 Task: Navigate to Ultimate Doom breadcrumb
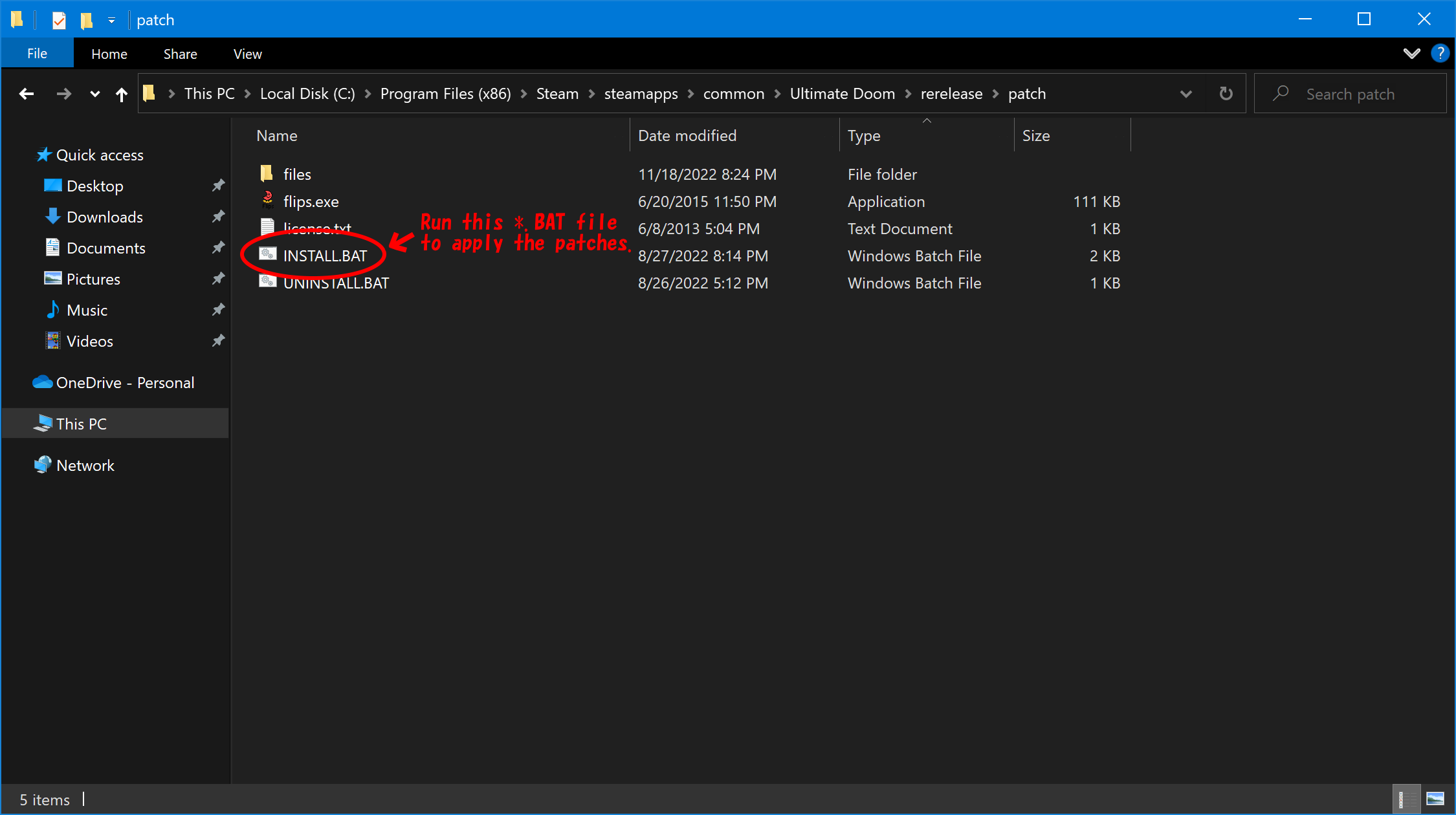(x=842, y=94)
